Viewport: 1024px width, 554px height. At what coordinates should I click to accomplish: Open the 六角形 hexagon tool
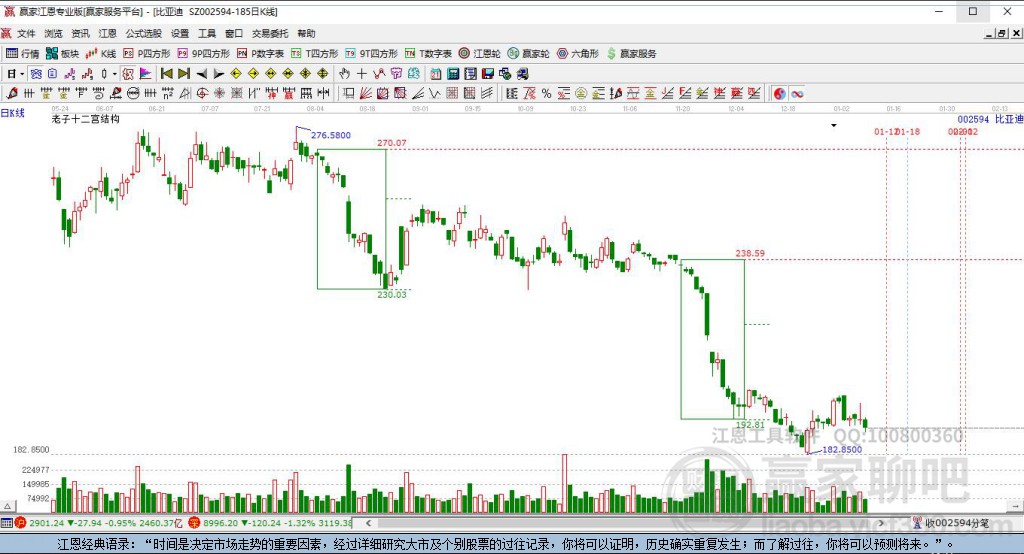click(578, 54)
